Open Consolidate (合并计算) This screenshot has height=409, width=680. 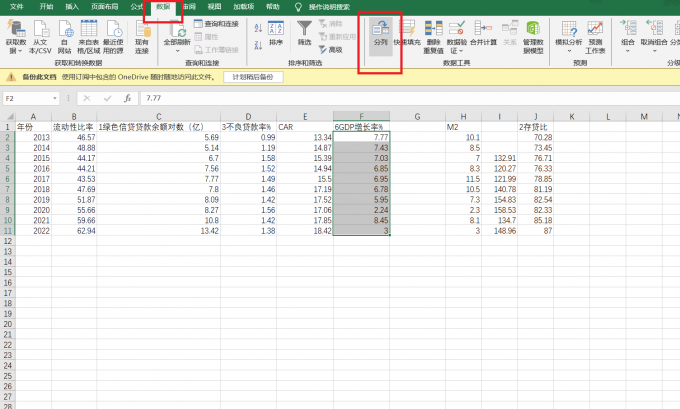point(483,33)
